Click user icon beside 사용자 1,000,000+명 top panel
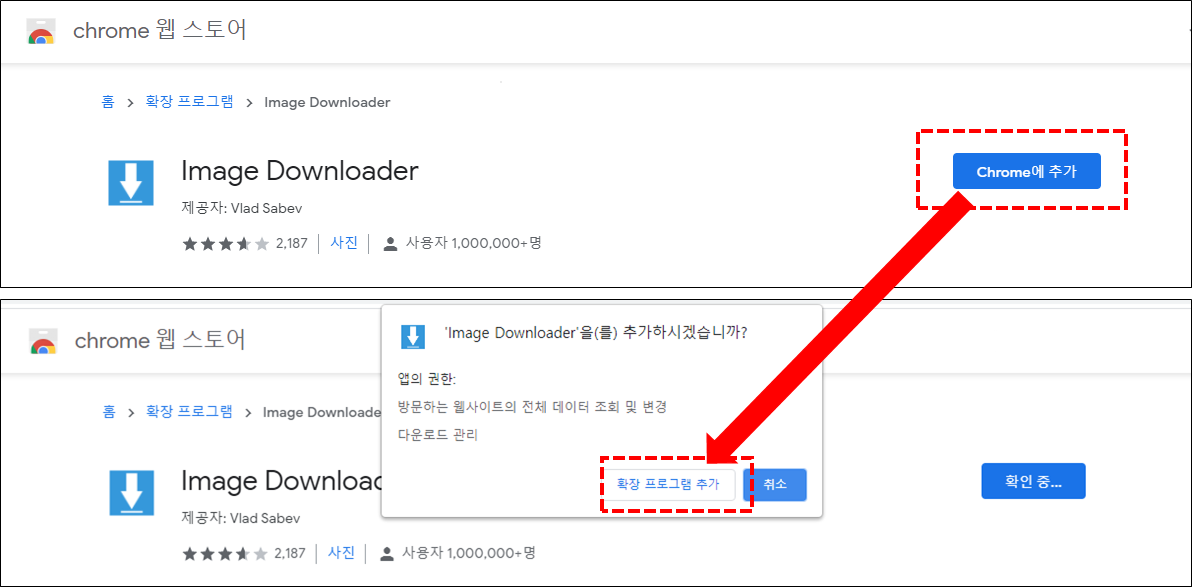The image size is (1192, 587). click(391, 244)
